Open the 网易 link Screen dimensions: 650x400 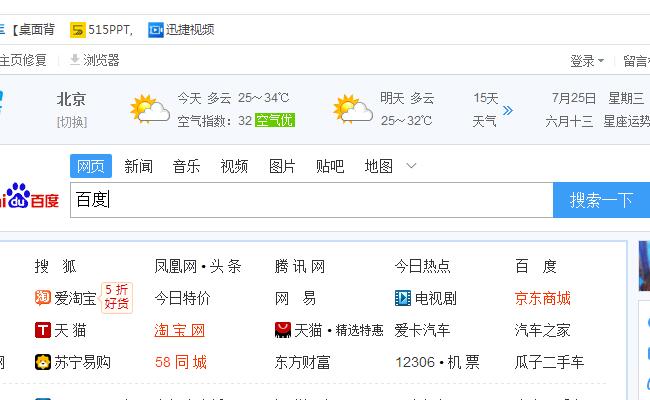click(295, 298)
